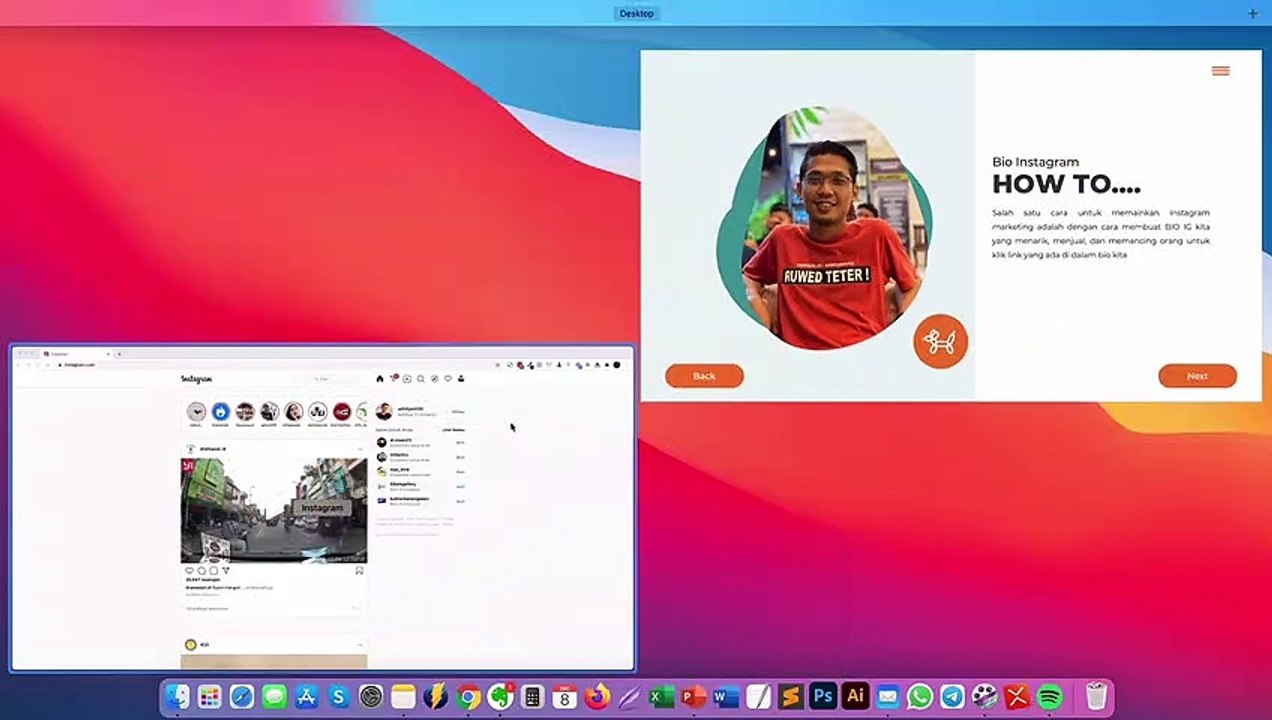The image size is (1272, 720).
Task: Launch Safari from the dock
Action: tap(242, 697)
